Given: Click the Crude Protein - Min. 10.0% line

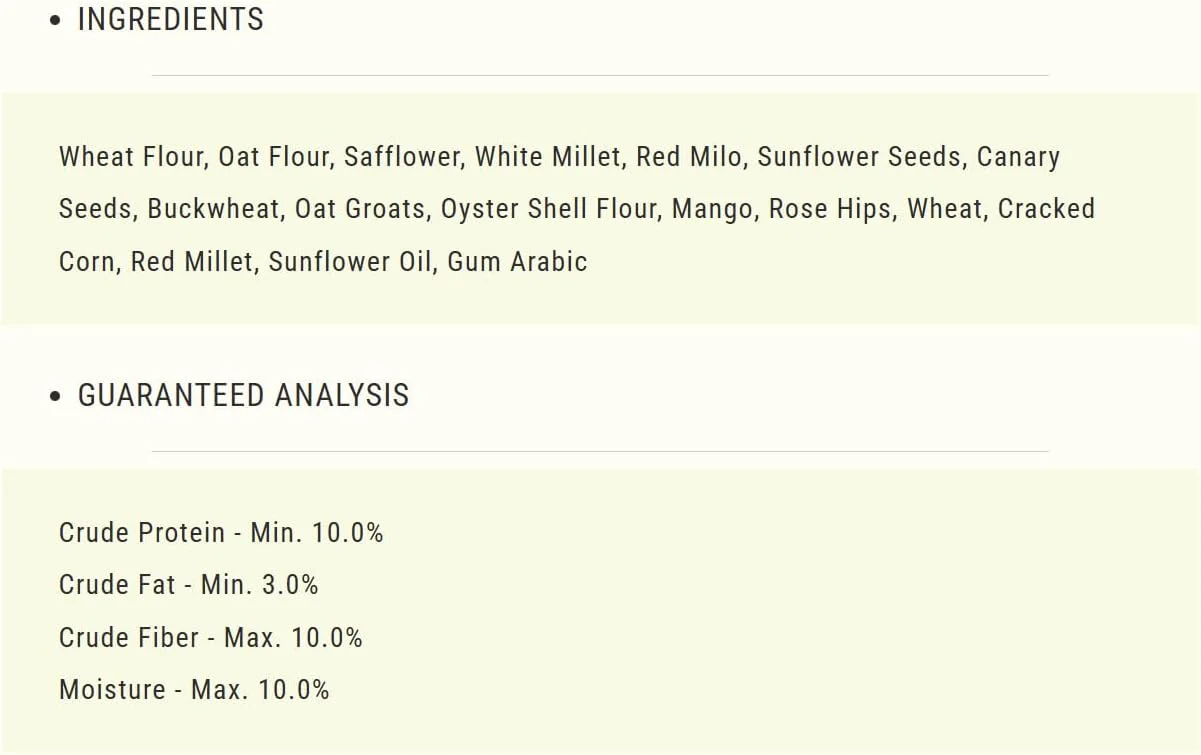Looking at the screenshot, I should (x=221, y=533).
